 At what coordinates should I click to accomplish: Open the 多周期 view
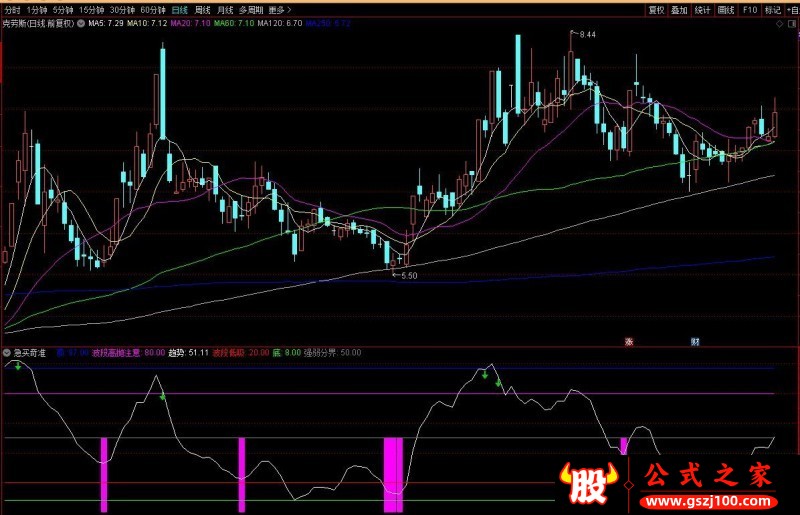[x=250, y=8]
